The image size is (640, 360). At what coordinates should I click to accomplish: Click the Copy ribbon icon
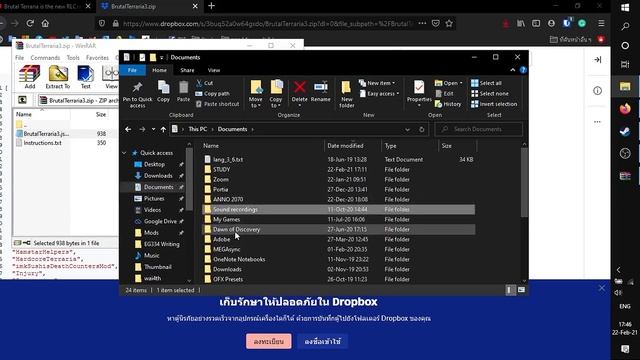[163, 91]
